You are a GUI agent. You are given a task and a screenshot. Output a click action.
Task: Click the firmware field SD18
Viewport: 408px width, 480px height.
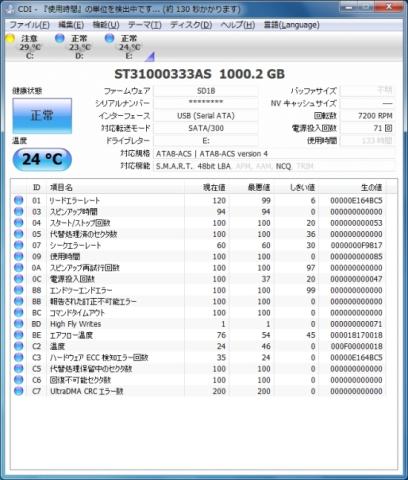[206, 91]
